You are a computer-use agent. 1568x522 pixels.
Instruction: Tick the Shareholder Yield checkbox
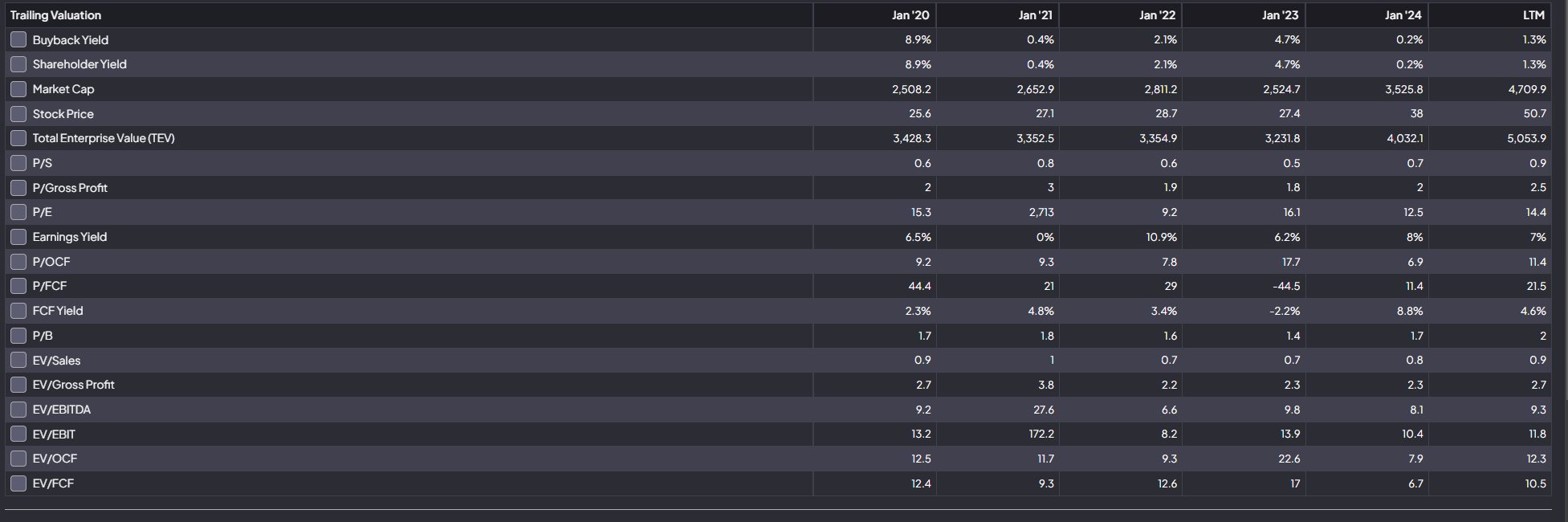18,64
